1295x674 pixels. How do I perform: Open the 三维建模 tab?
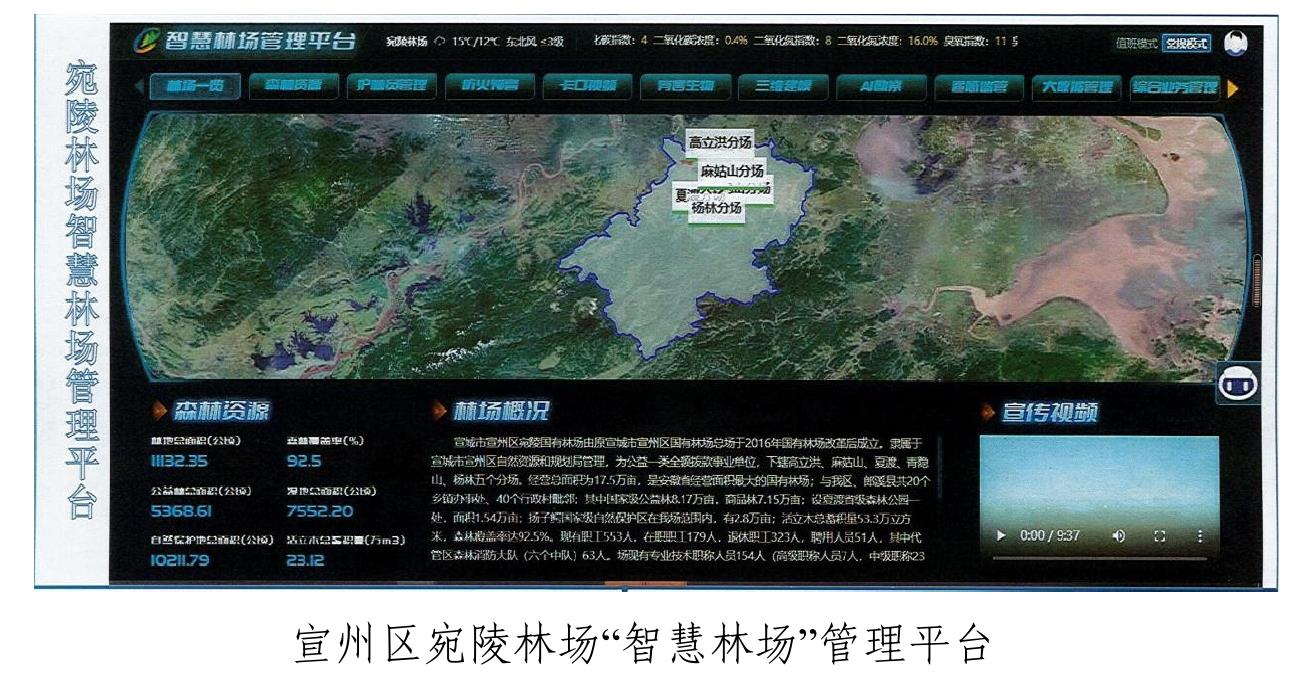point(783,86)
